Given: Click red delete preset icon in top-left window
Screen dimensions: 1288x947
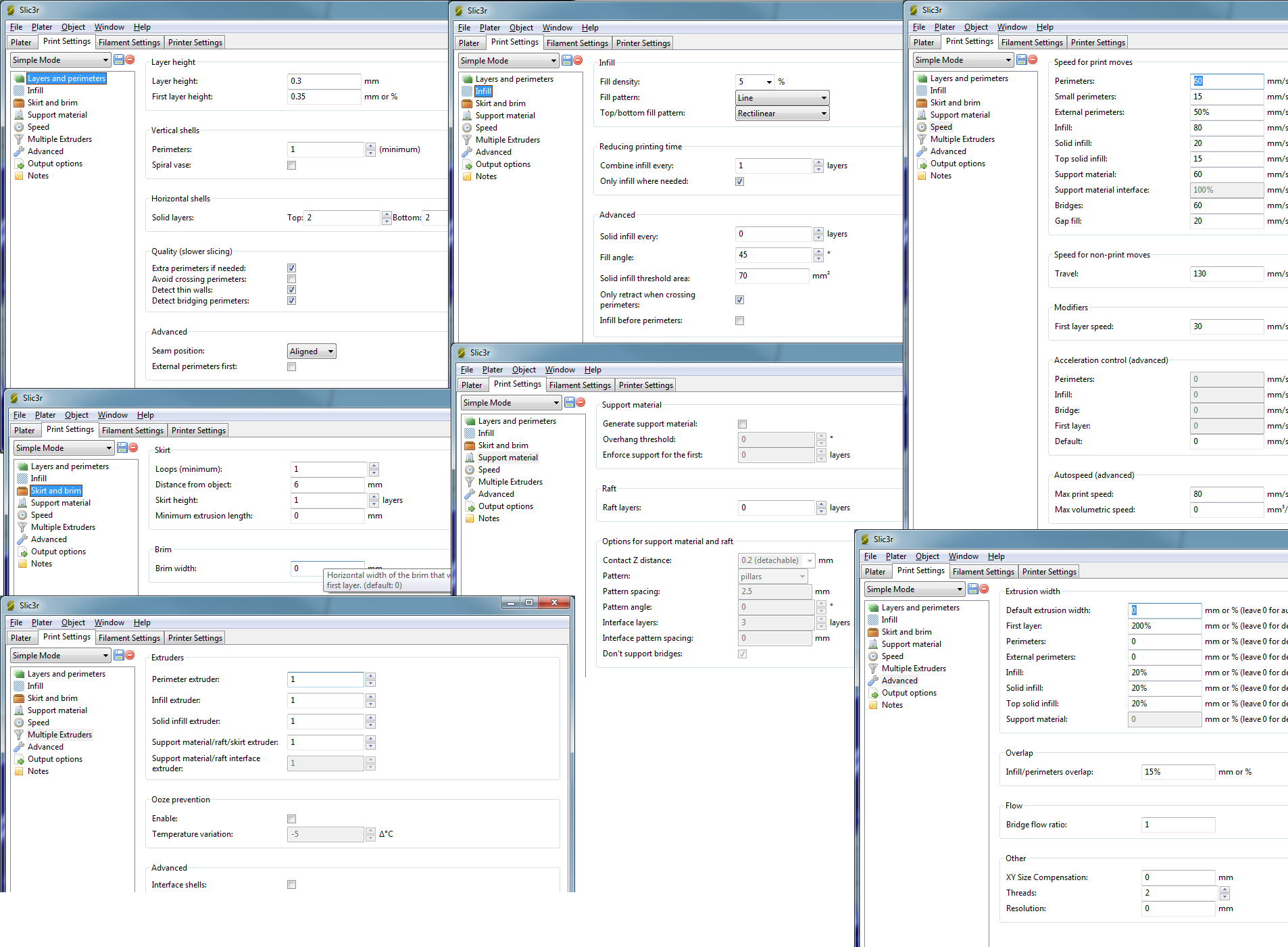Looking at the screenshot, I should 130,60.
